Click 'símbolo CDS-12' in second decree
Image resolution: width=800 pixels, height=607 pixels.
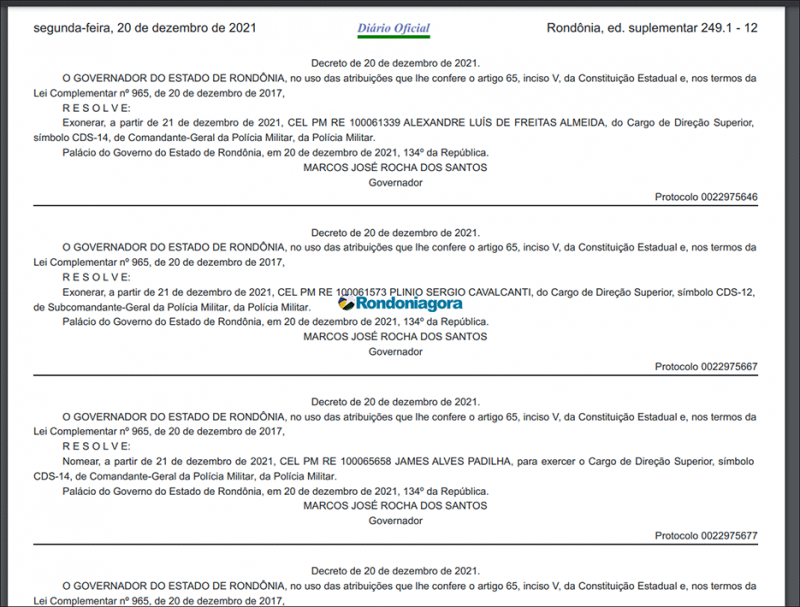click(715, 292)
